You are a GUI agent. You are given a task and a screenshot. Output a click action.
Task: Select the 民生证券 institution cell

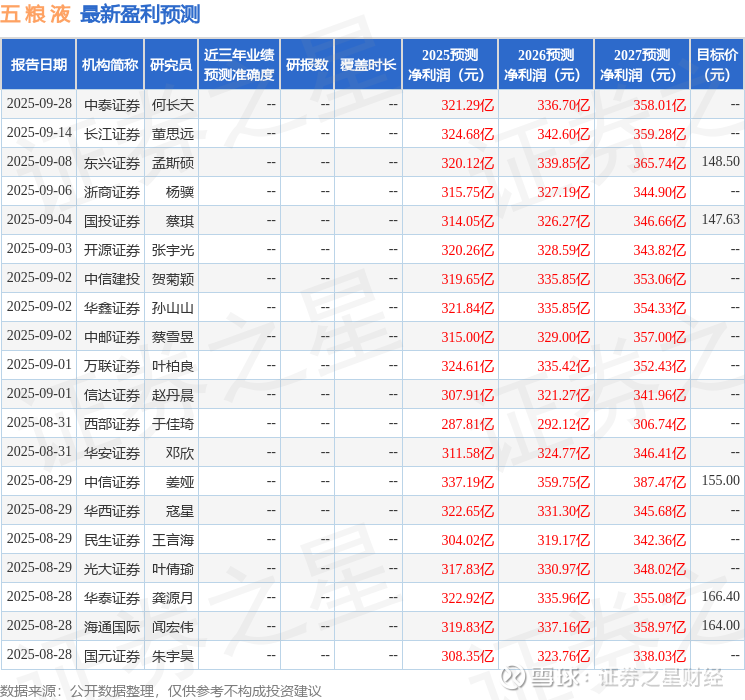pos(112,539)
